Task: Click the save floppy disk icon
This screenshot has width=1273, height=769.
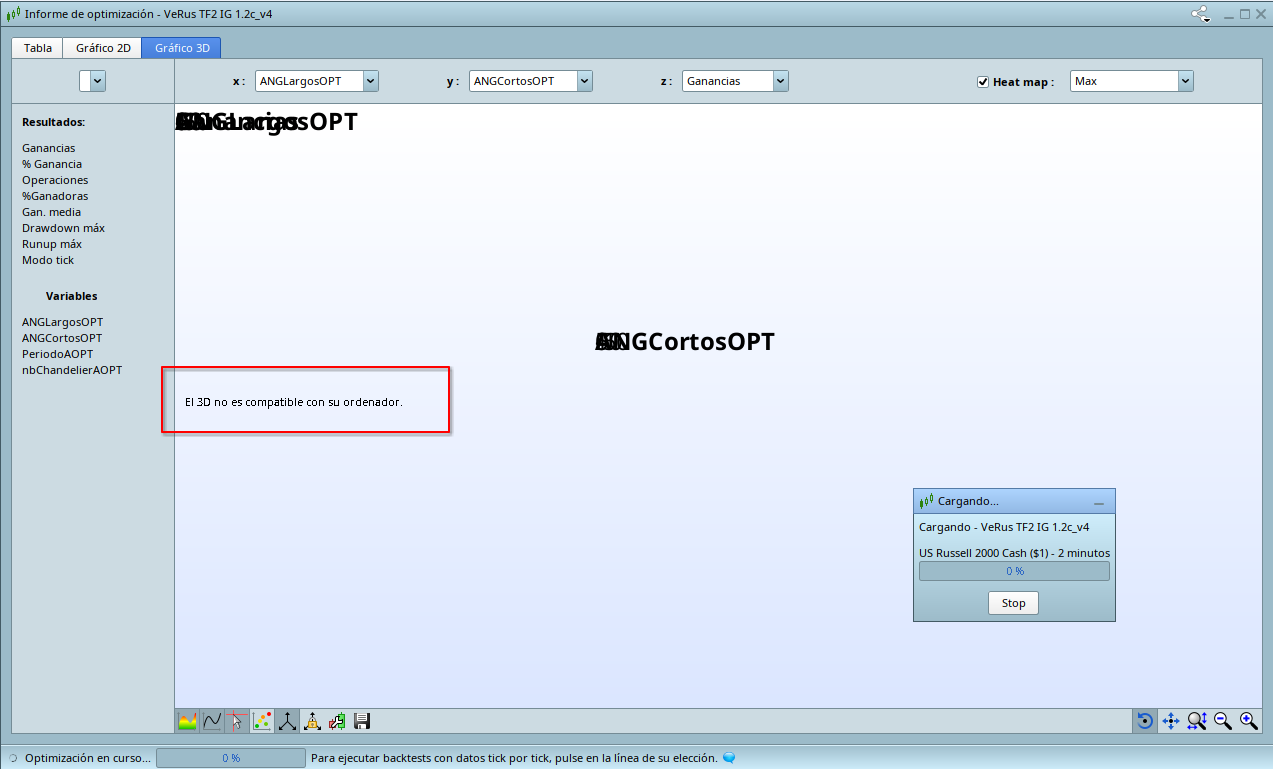Action: [x=362, y=721]
